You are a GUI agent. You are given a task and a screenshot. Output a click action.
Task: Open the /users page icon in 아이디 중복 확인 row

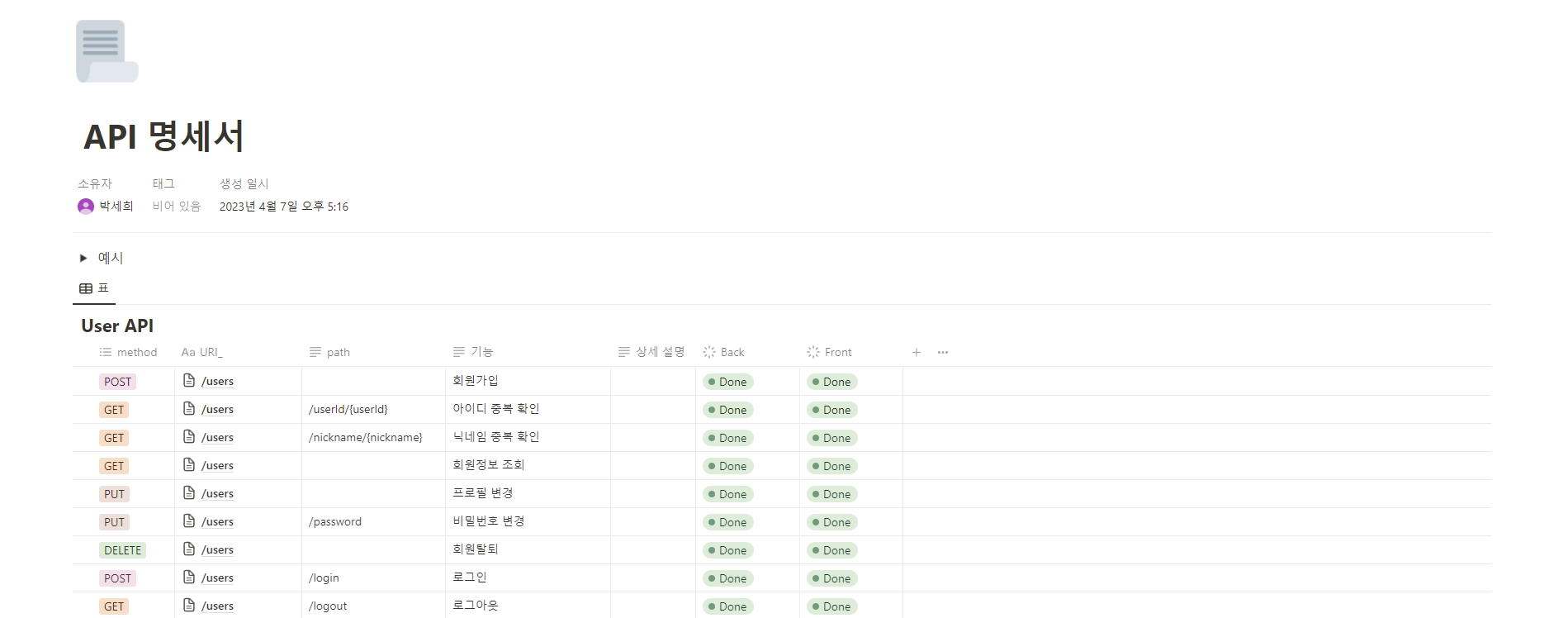pos(189,408)
